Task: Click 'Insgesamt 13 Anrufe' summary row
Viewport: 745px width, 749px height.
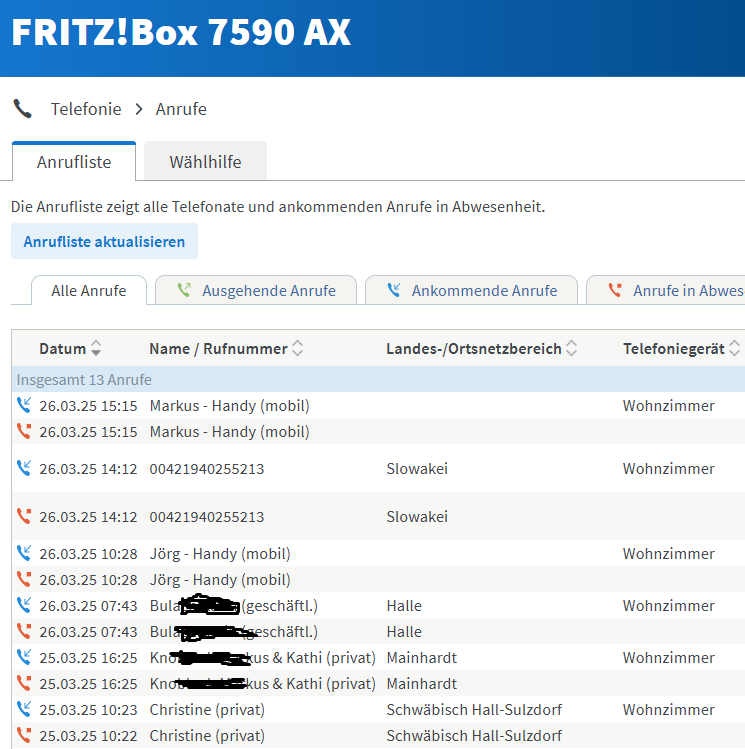Action: [378, 379]
